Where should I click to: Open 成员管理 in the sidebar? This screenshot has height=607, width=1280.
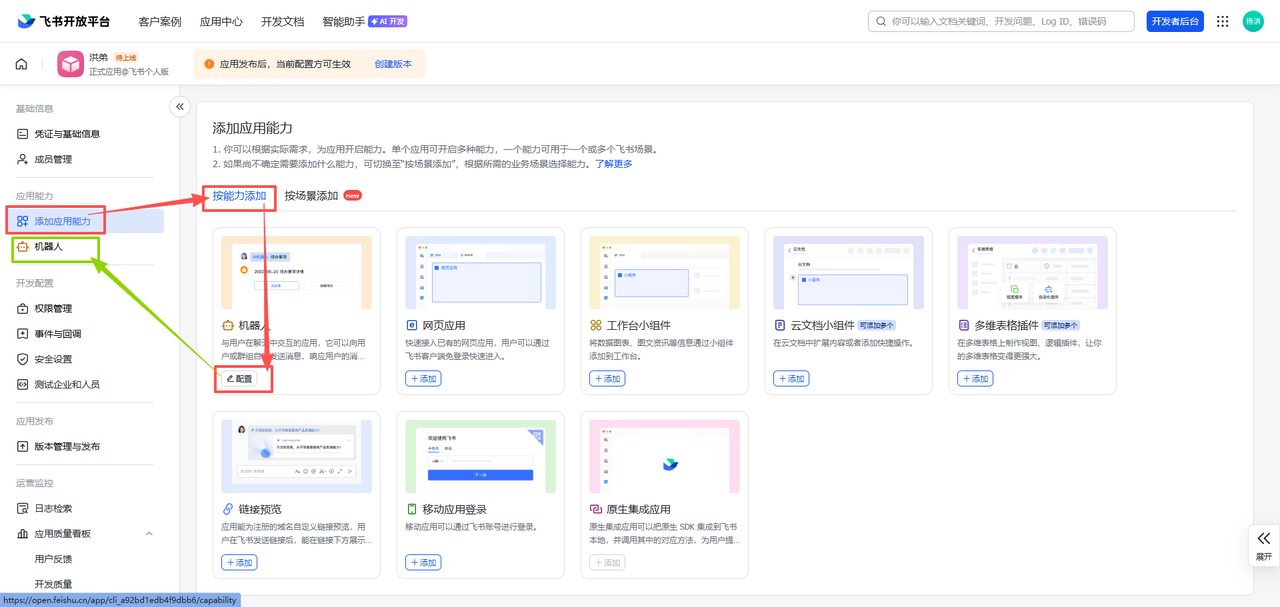(53, 158)
